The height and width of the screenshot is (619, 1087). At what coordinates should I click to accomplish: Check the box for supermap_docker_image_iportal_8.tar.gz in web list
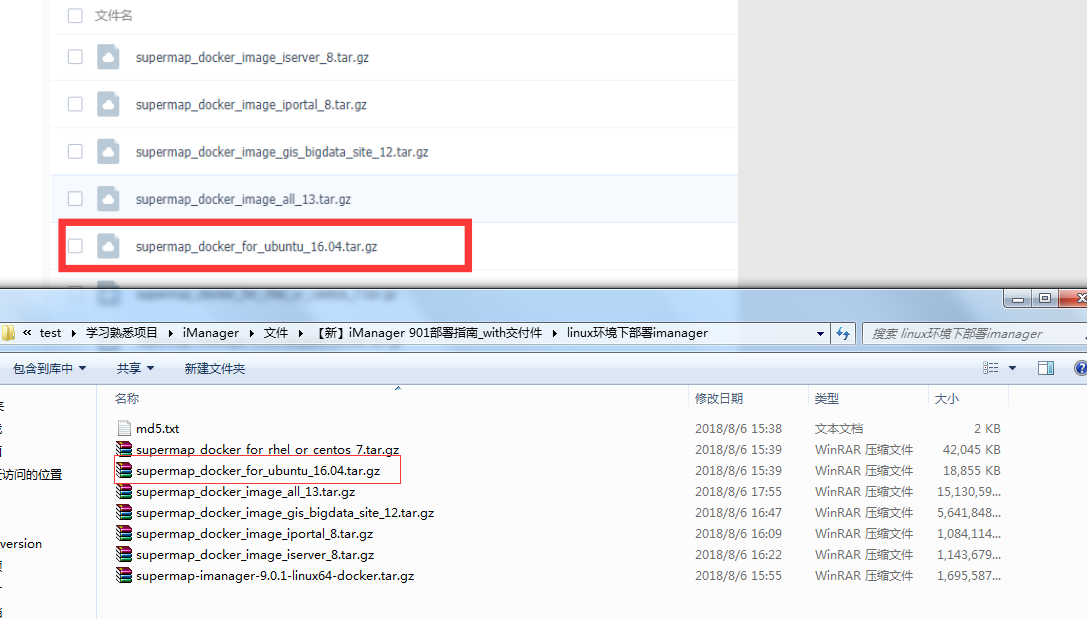[75, 104]
